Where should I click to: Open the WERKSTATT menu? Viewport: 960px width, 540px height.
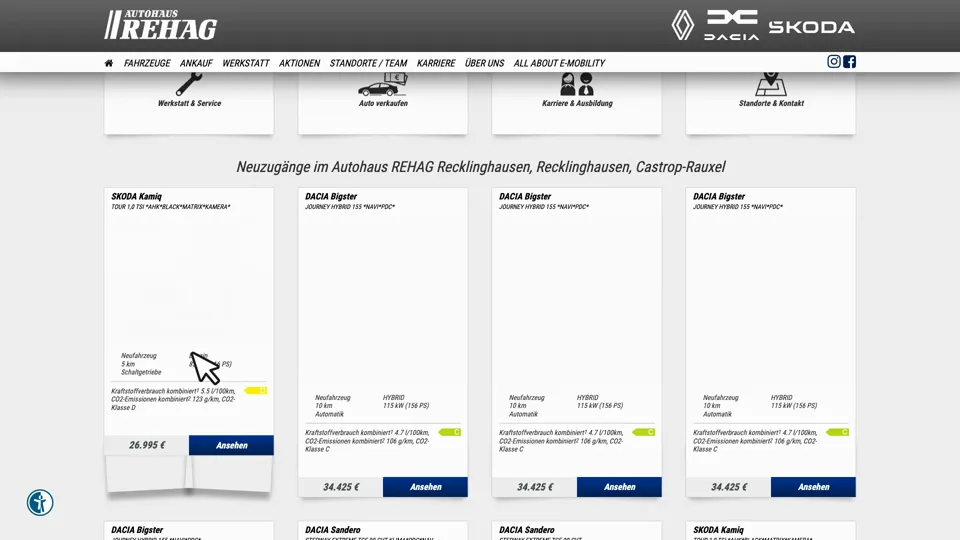[x=246, y=63]
